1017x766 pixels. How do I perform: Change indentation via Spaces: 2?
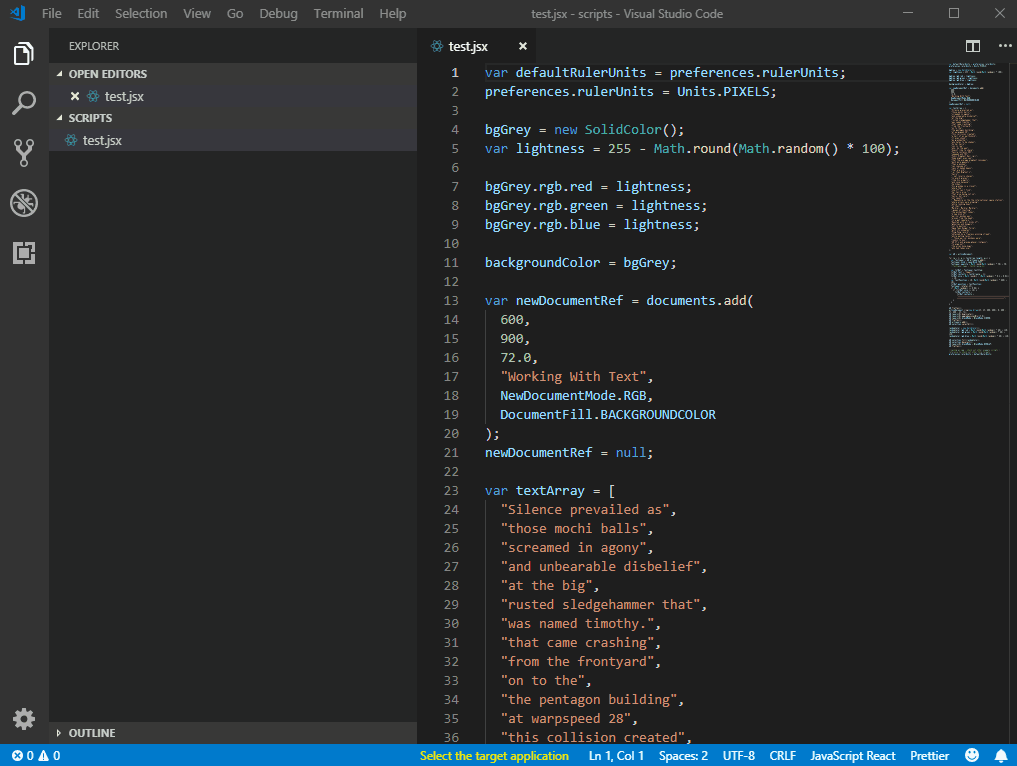pos(683,756)
